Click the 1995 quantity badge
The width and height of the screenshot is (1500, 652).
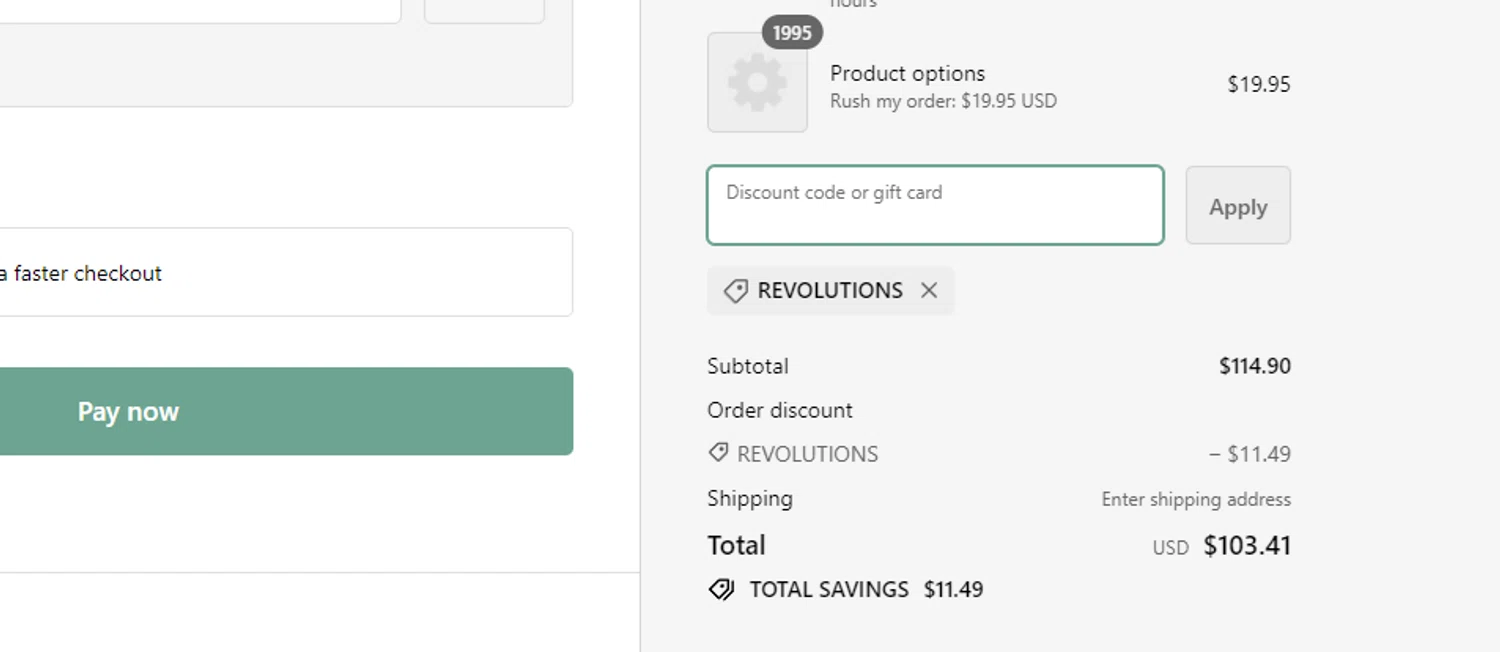click(x=792, y=33)
